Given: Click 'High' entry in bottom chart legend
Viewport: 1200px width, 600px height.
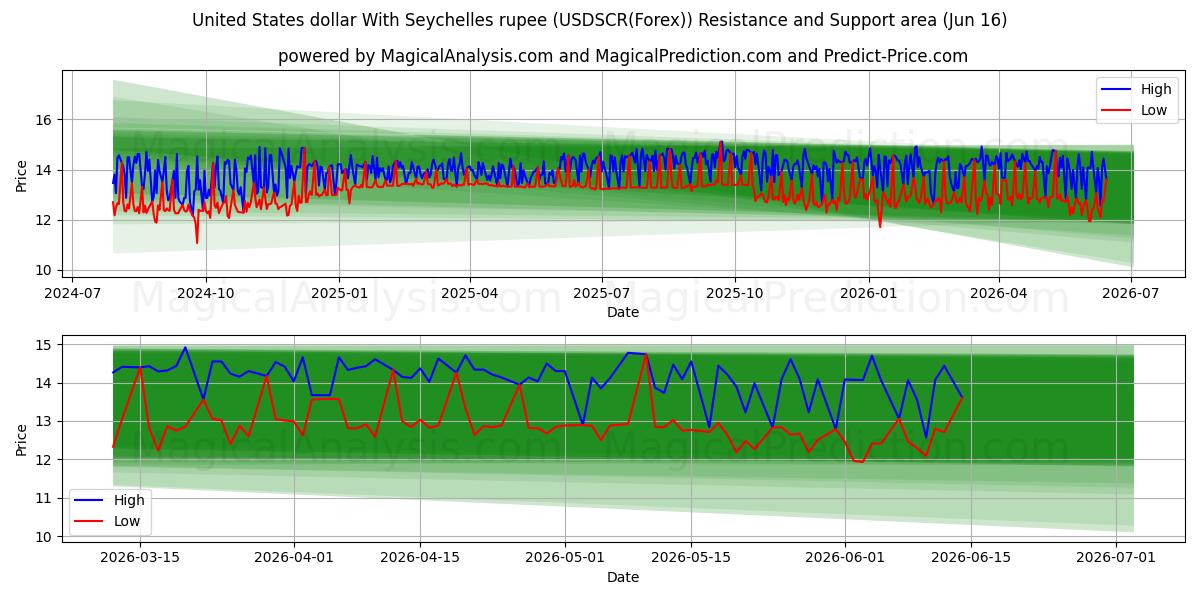Looking at the screenshot, I should coord(129,500).
